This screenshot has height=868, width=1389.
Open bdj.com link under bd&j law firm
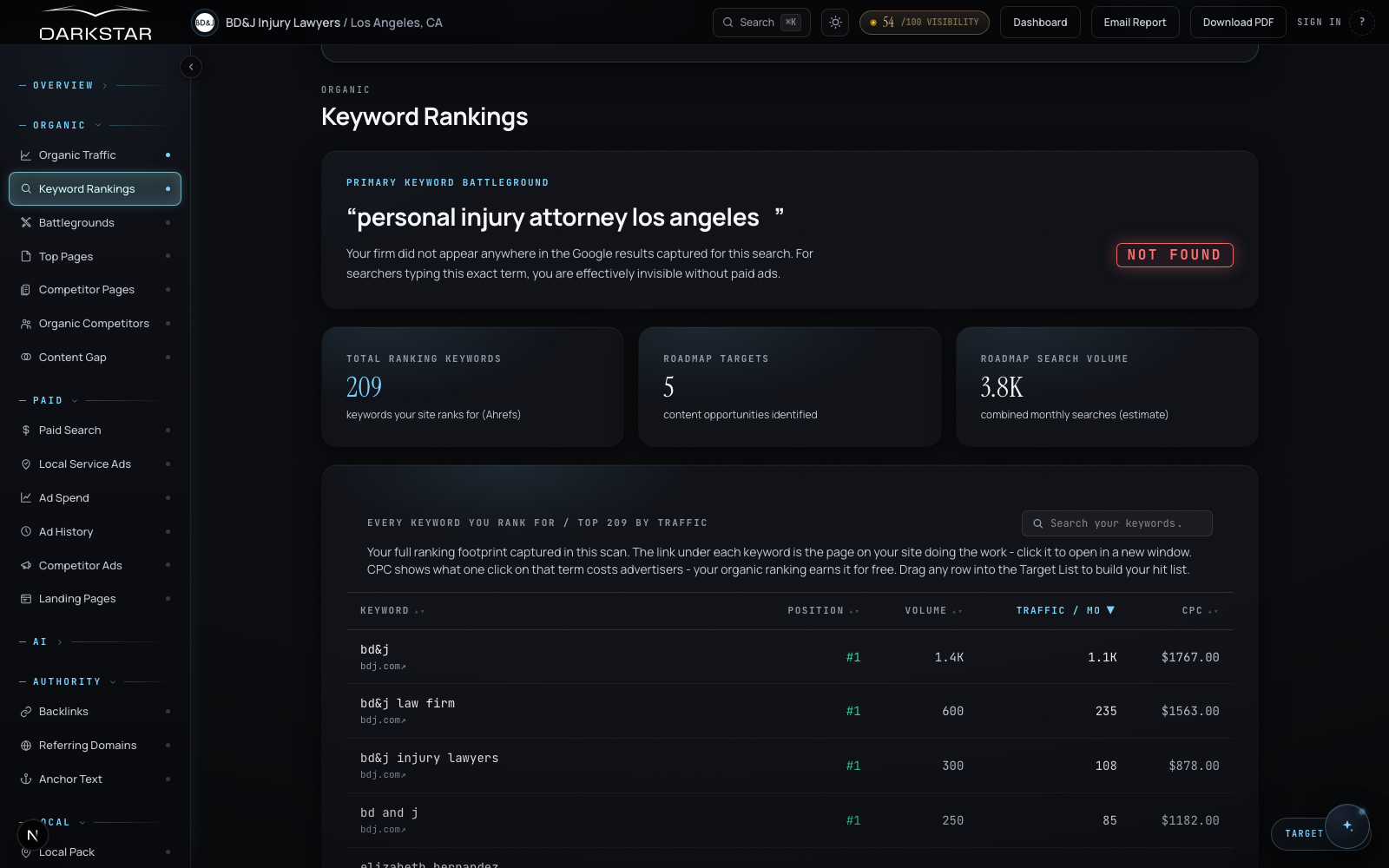383,720
